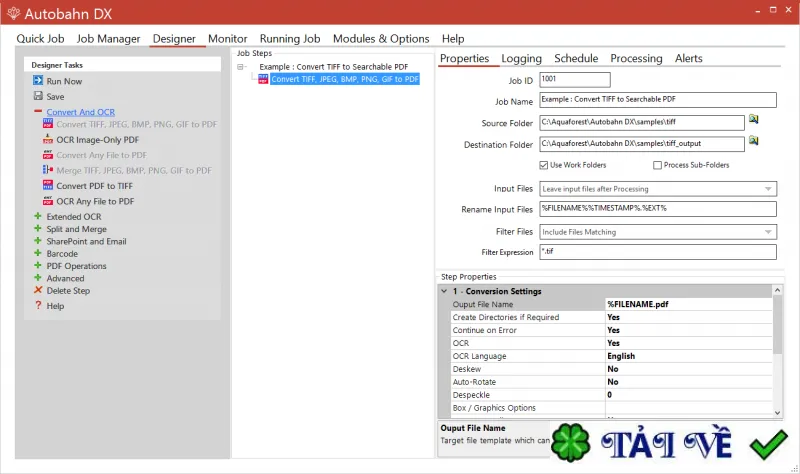Screen dimensions: 800x474
Task: Enable the Process Sub-Folders checkbox
Action: [658, 165]
